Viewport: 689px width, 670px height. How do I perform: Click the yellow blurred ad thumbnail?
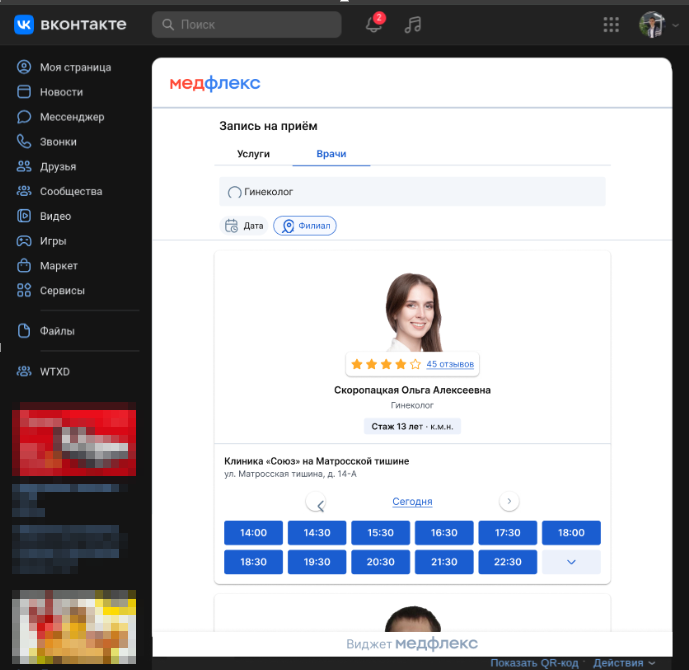click(74, 627)
